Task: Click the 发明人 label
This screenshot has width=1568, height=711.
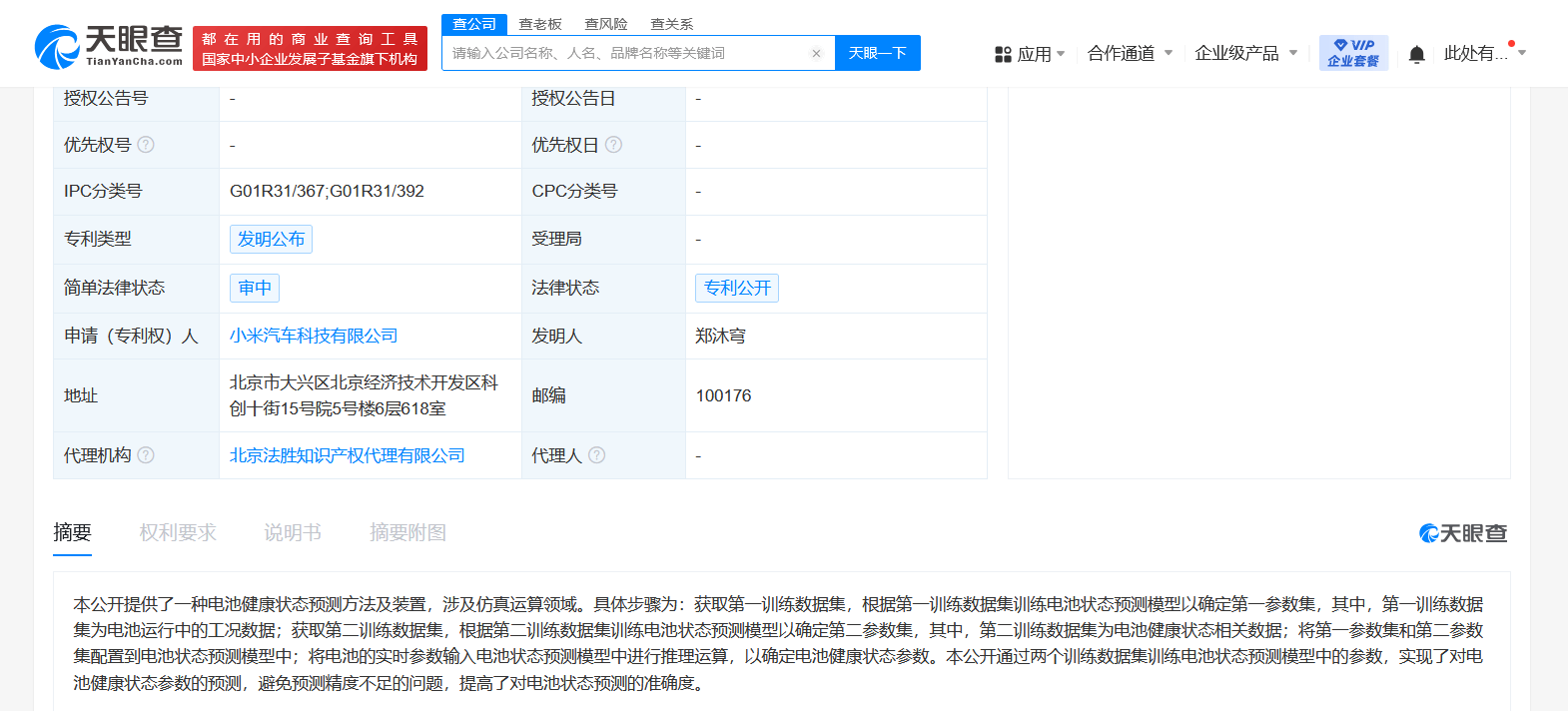Action: coord(556,337)
